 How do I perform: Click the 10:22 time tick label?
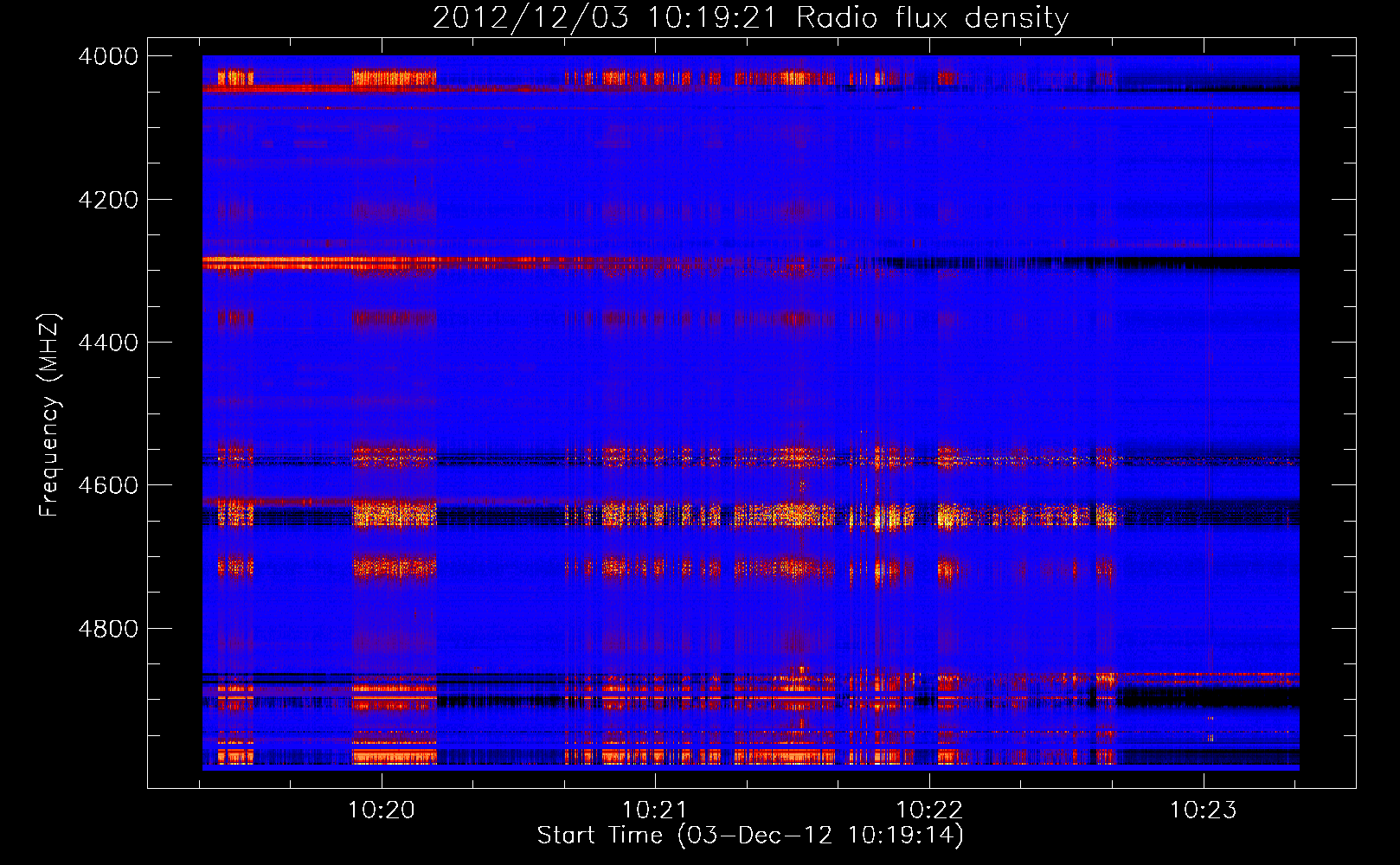click(x=929, y=810)
